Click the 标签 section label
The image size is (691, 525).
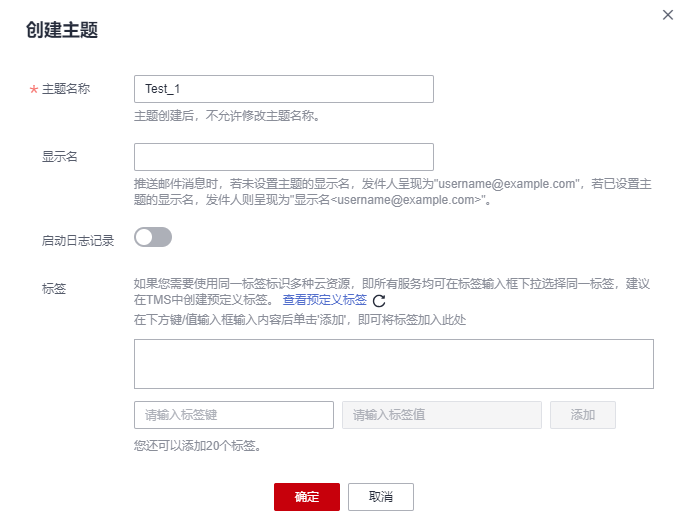click(x=54, y=288)
